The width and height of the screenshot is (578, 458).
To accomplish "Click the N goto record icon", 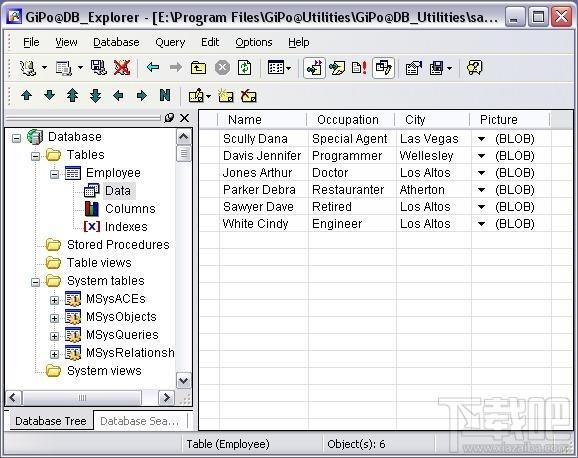I will point(165,96).
